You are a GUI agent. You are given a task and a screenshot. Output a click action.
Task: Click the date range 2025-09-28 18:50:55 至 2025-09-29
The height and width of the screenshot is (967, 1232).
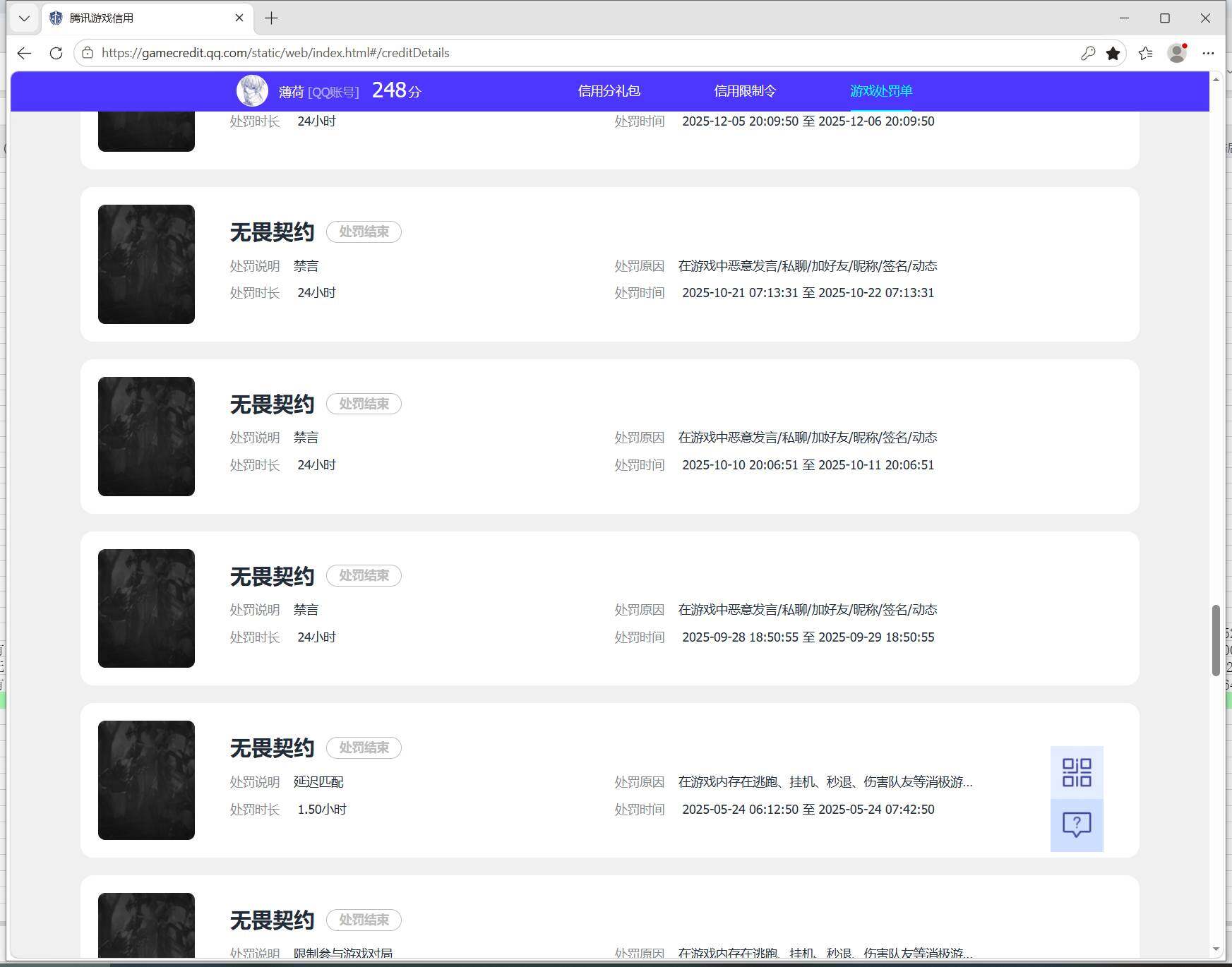tap(808, 637)
